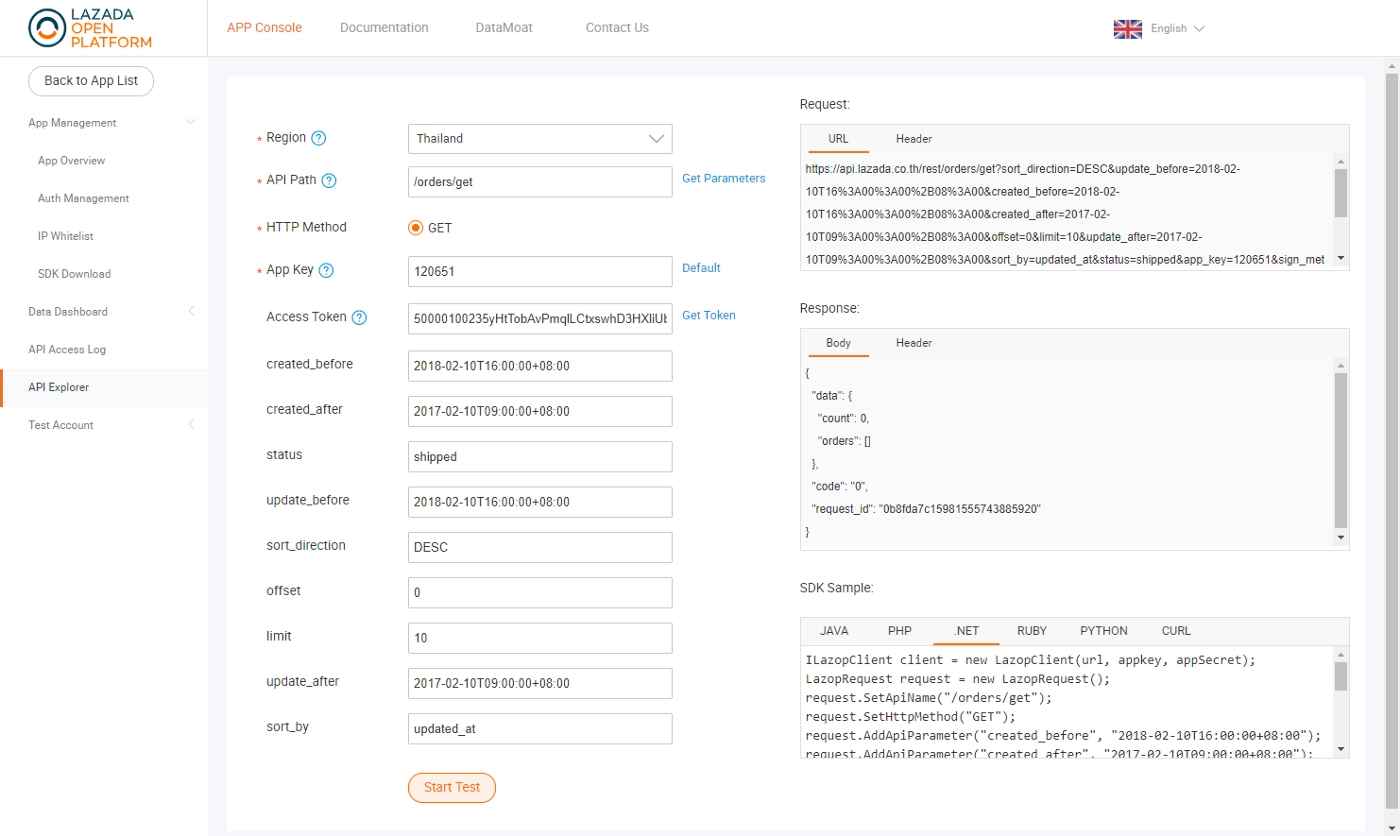Switch to the Response Body tab
The height and width of the screenshot is (836, 1400).
839,343
